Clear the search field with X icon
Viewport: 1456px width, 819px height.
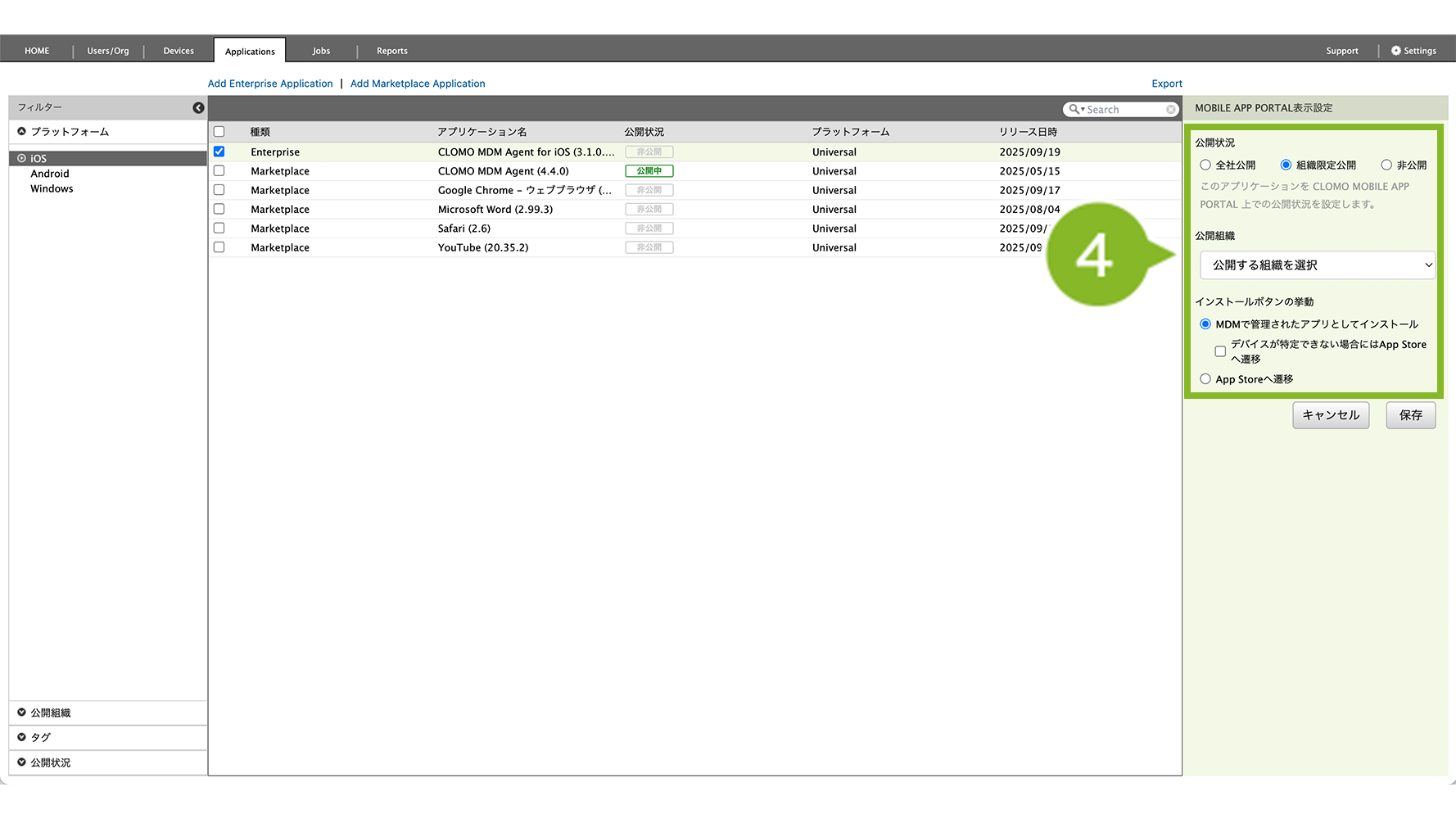[x=1171, y=110]
